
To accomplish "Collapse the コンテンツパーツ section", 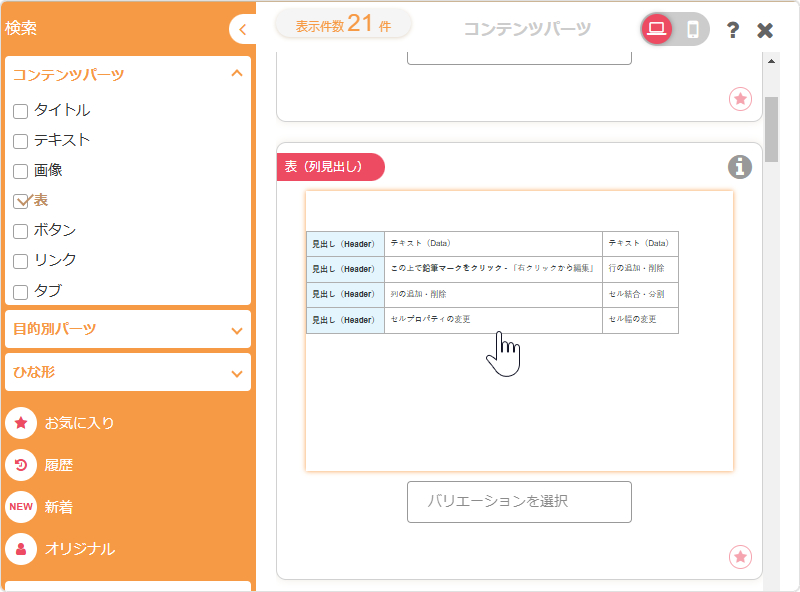I will [236, 74].
